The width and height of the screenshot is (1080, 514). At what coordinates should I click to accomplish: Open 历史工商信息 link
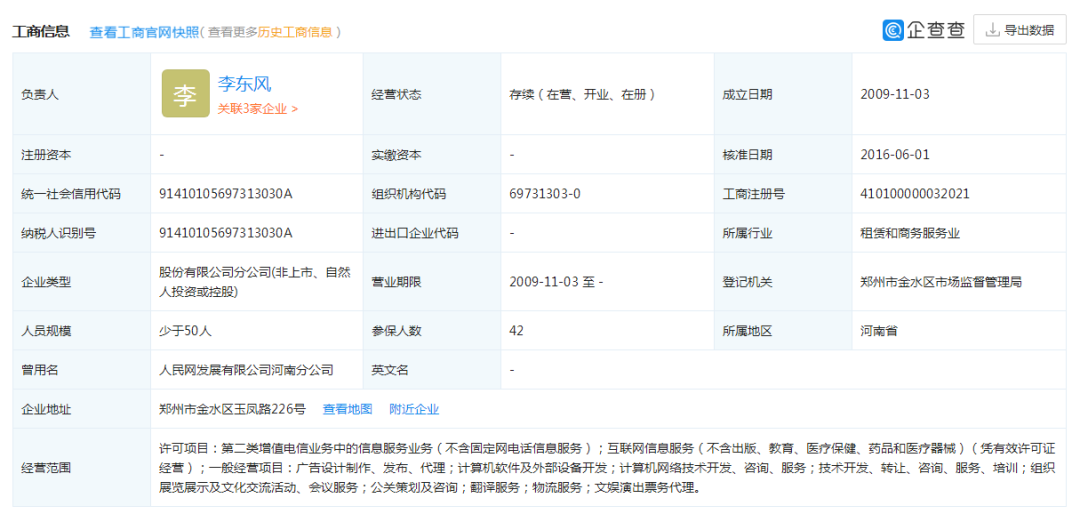point(295,32)
